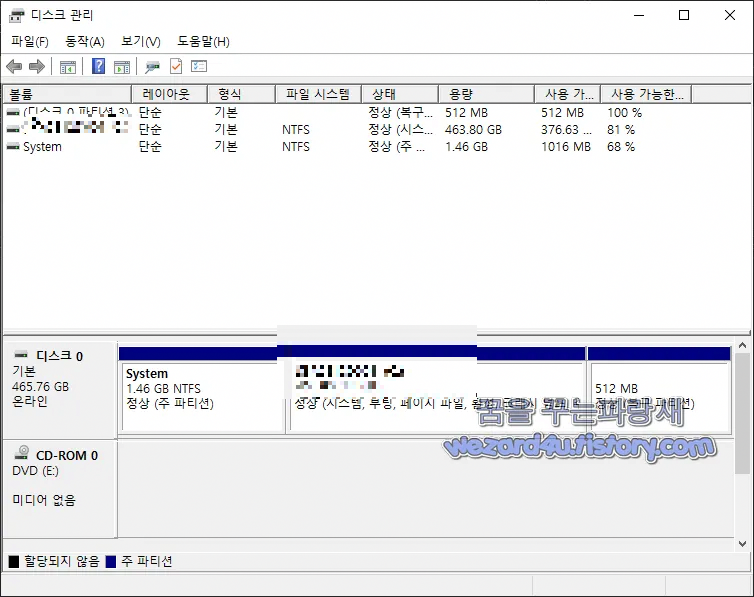The height and width of the screenshot is (597, 754).
Task: Click the 465.76 GB disk size text
Action: [40, 386]
